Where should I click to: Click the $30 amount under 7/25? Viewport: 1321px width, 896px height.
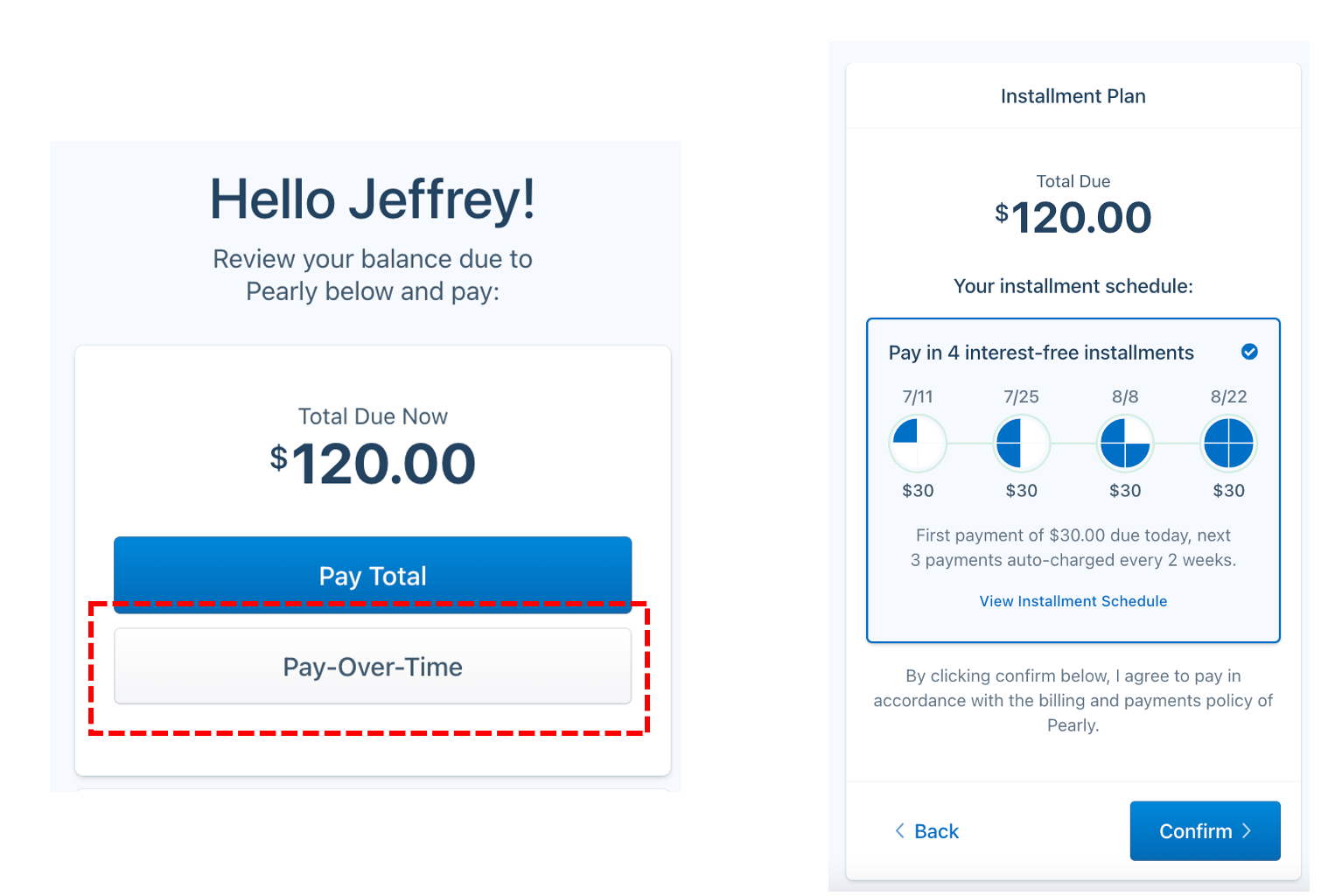[1021, 491]
